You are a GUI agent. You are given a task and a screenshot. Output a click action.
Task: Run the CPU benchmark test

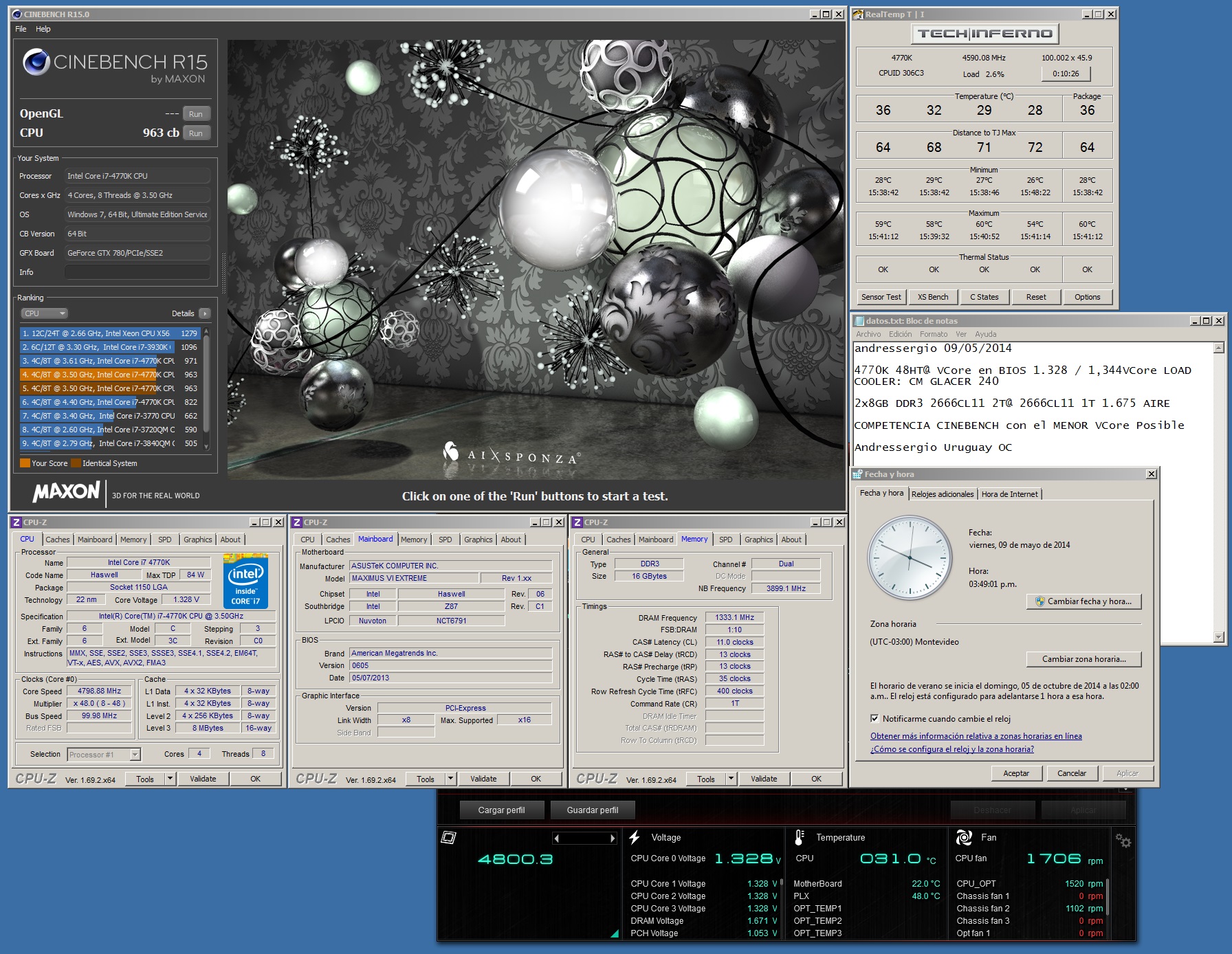pyautogui.click(x=196, y=133)
